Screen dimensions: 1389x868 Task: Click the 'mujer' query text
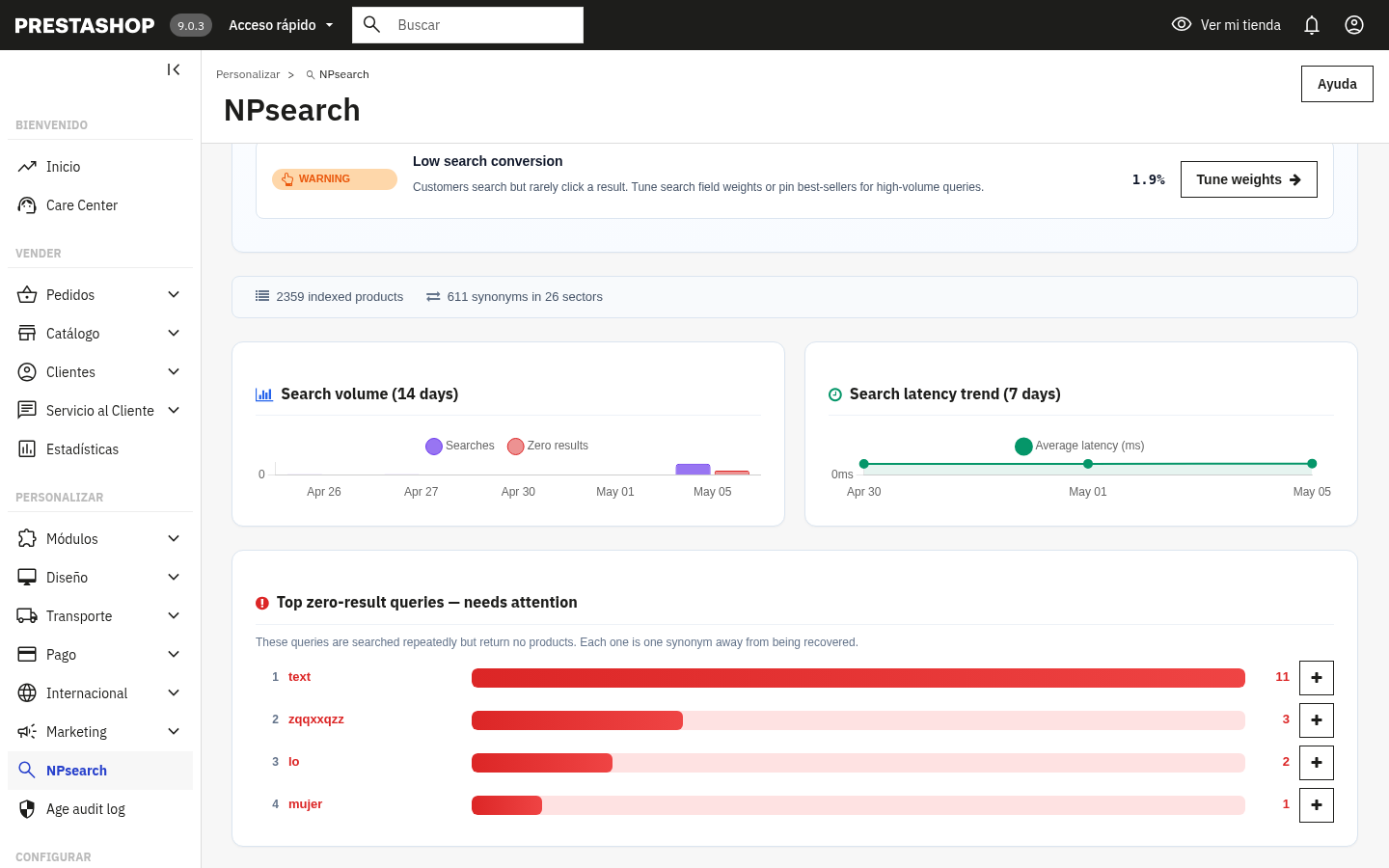(305, 804)
